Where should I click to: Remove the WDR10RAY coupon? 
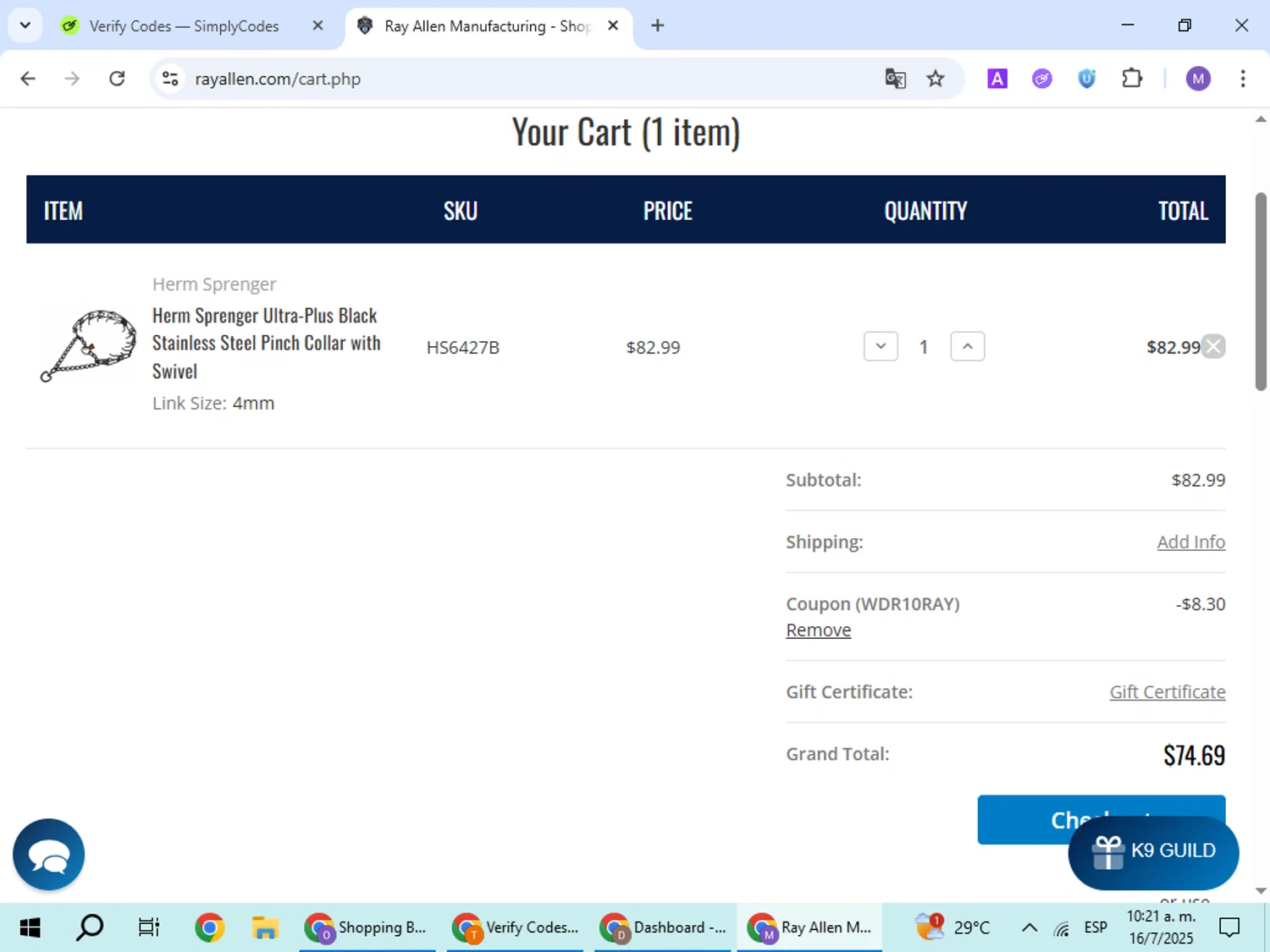tap(818, 630)
